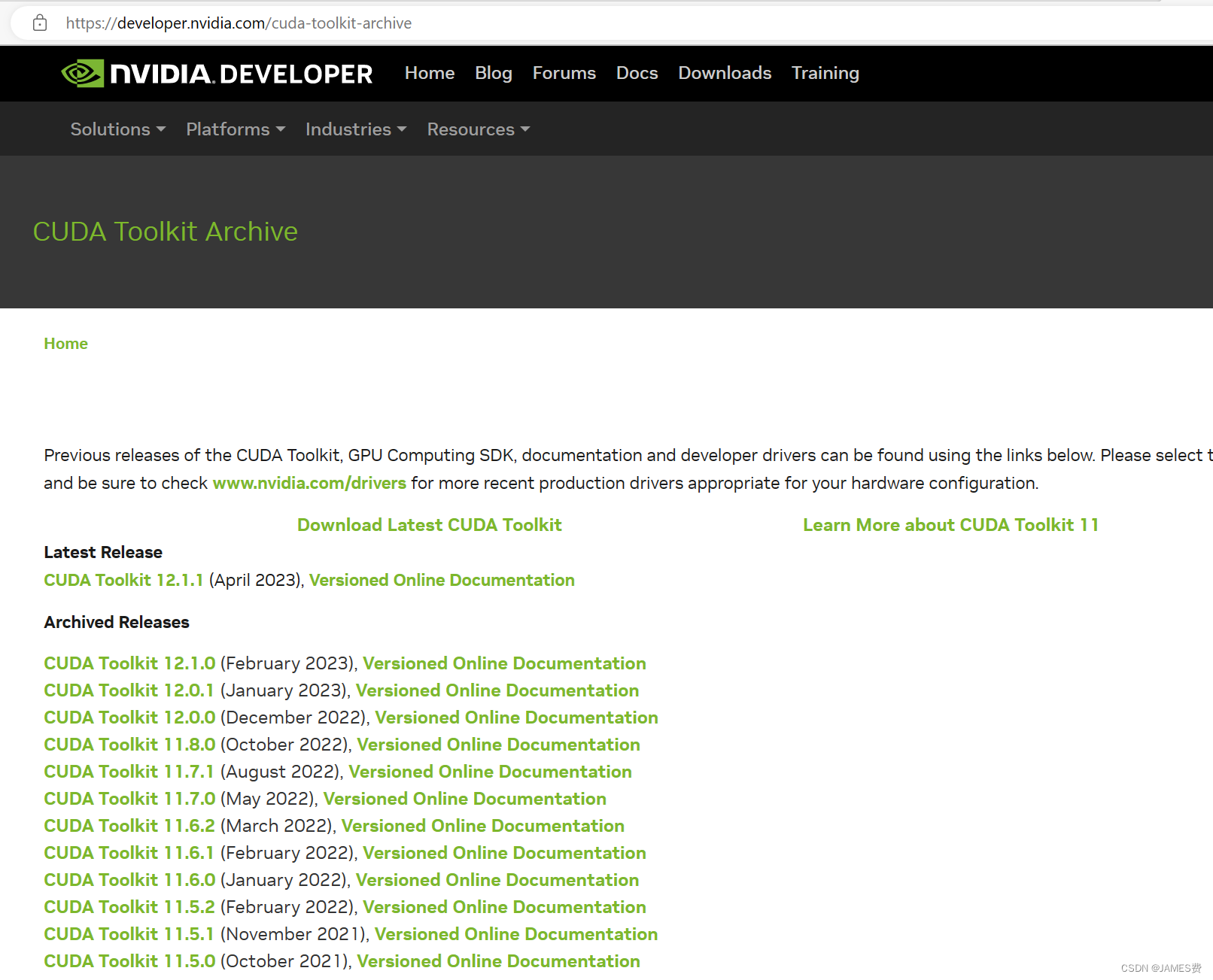Click Learn More about CUDA Toolkit 11
Image resolution: width=1213 pixels, height=980 pixels.
pyautogui.click(x=951, y=525)
